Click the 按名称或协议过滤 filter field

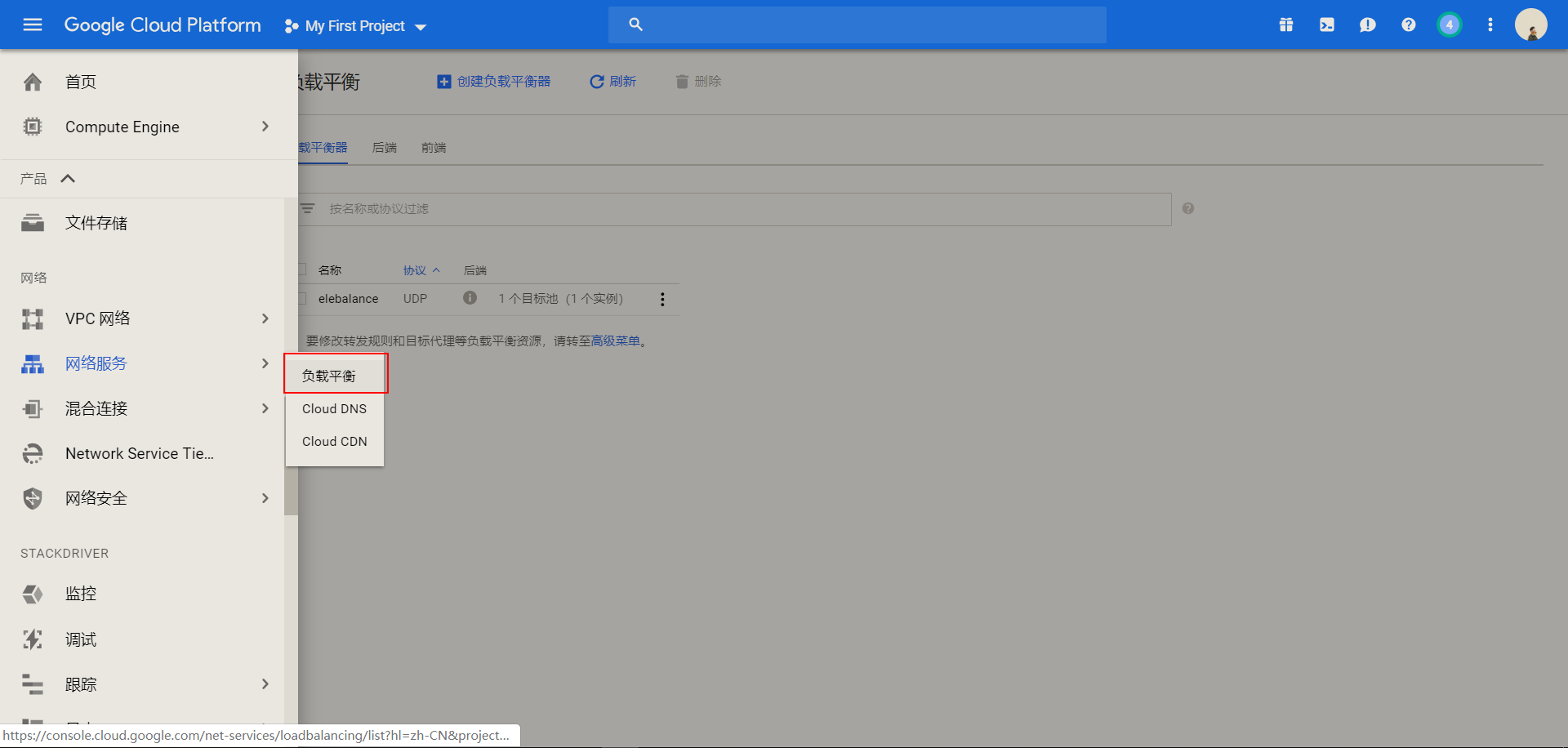[x=735, y=209]
